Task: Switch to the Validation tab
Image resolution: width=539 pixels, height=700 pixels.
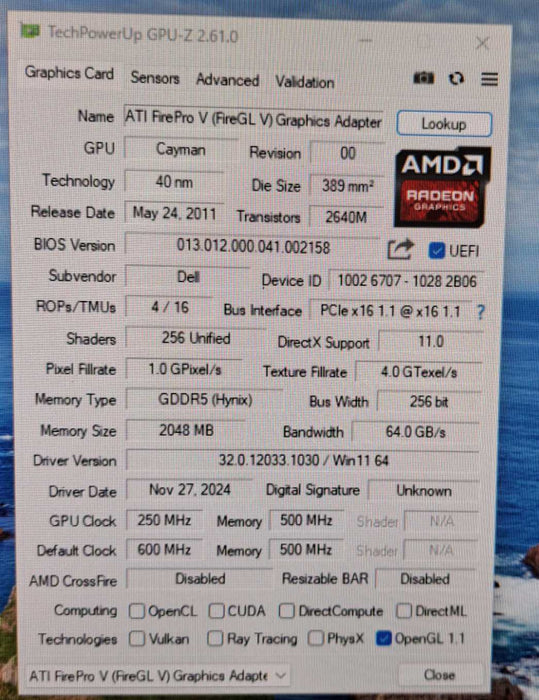Action: click(305, 82)
